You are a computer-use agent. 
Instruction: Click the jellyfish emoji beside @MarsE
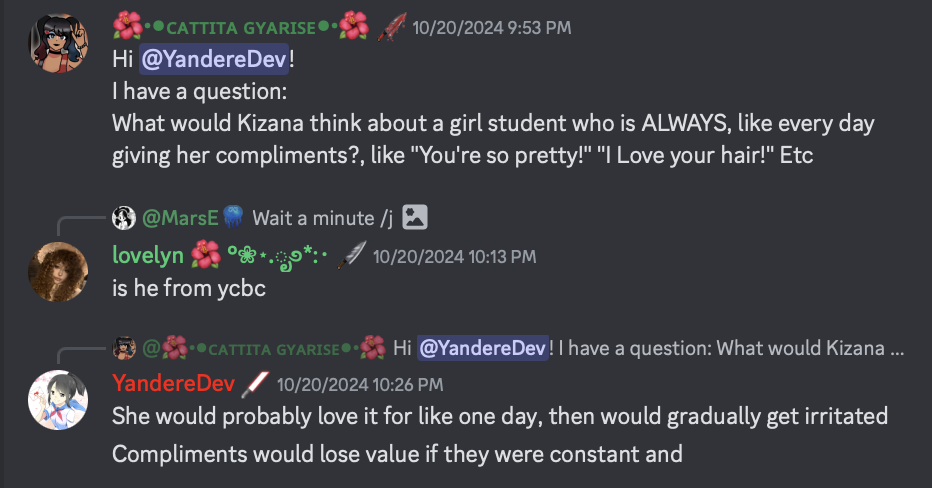(x=233, y=217)
